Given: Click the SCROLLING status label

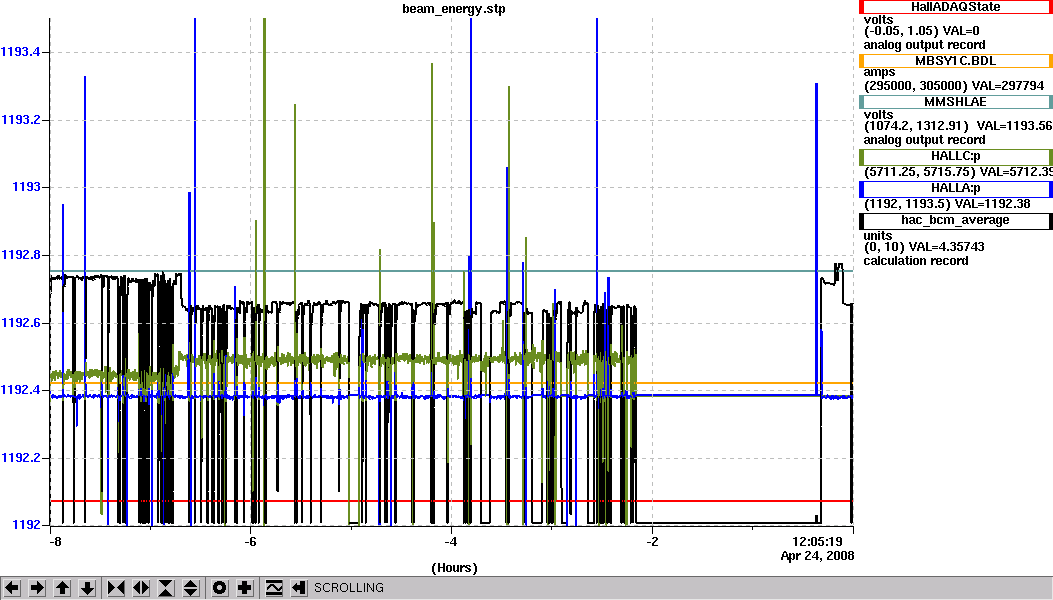Looking at the screenshot, I should 349,588.
